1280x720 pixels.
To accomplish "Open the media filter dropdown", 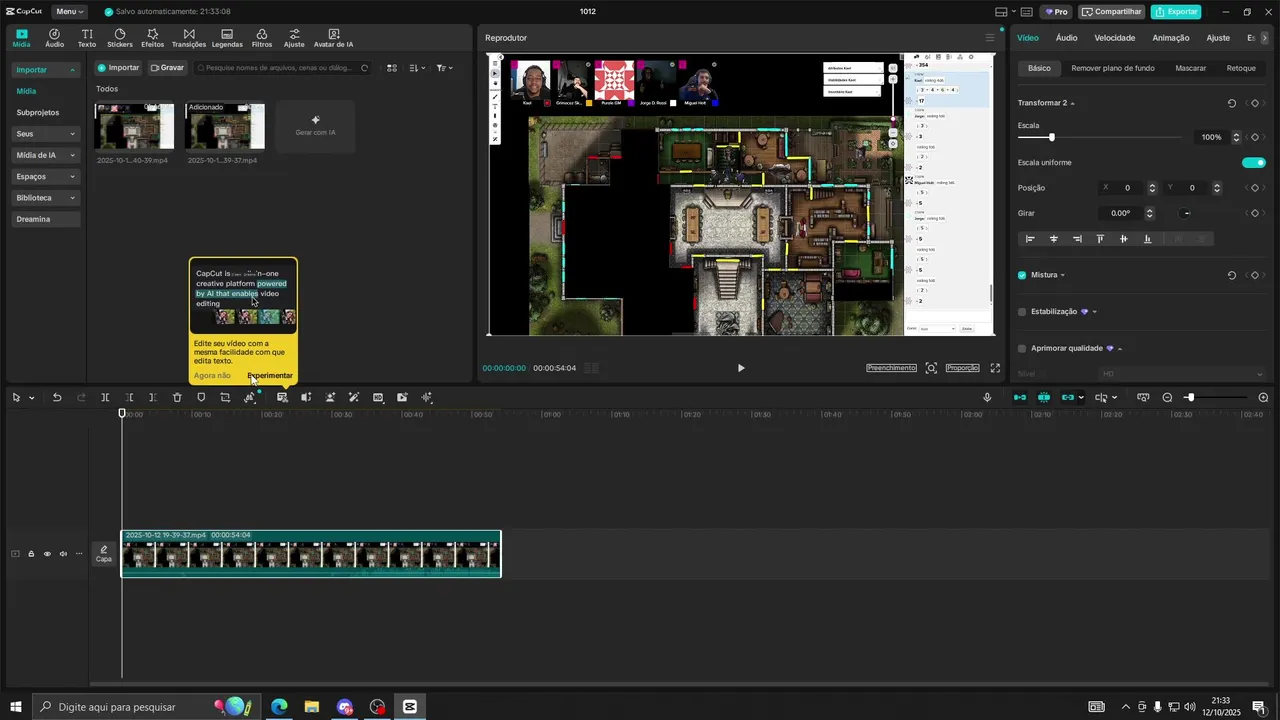I will click(x=445, y=68).
